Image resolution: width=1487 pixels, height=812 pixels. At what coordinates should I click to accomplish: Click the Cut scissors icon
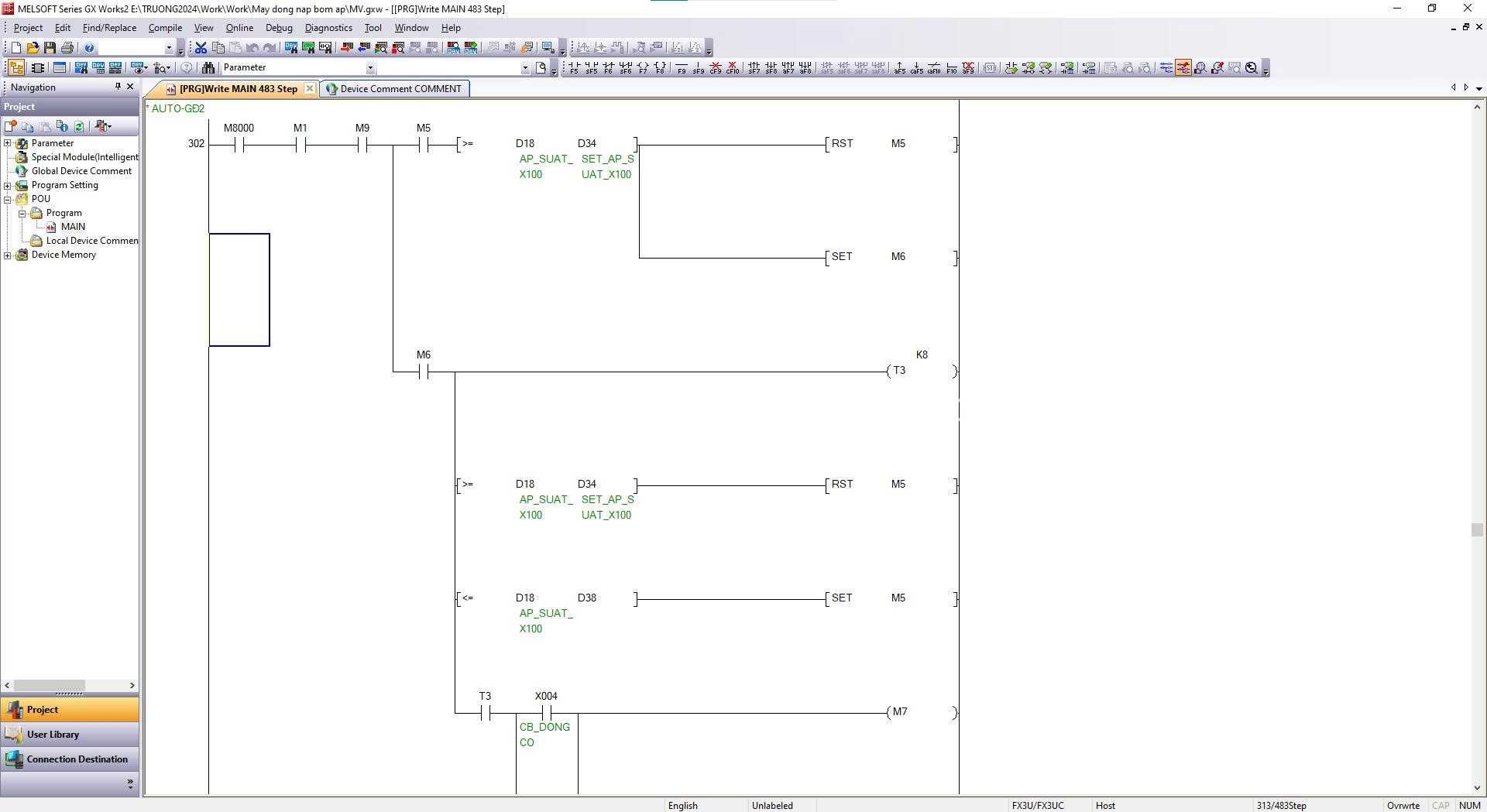[201, 48]
